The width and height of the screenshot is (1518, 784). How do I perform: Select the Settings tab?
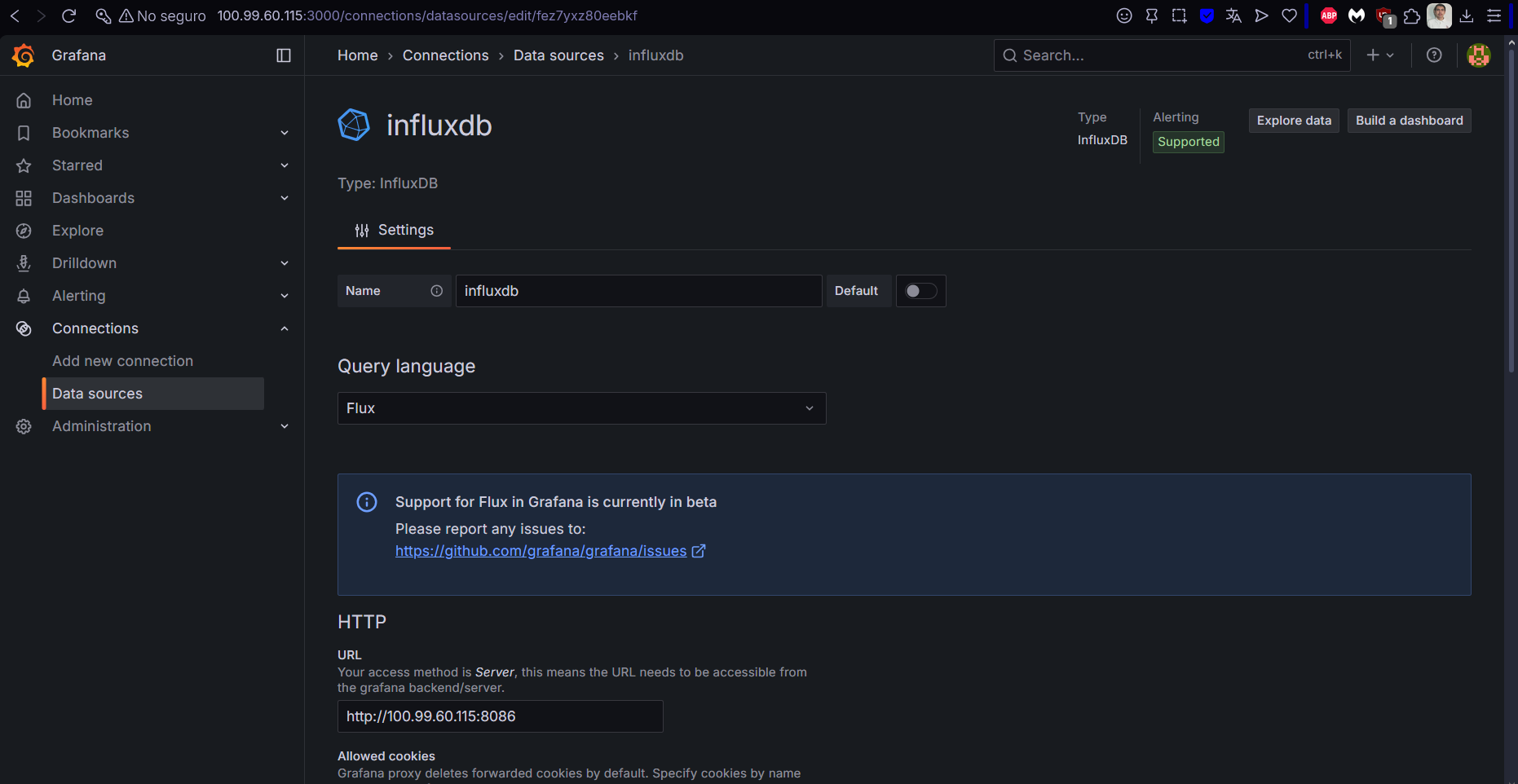395,231
